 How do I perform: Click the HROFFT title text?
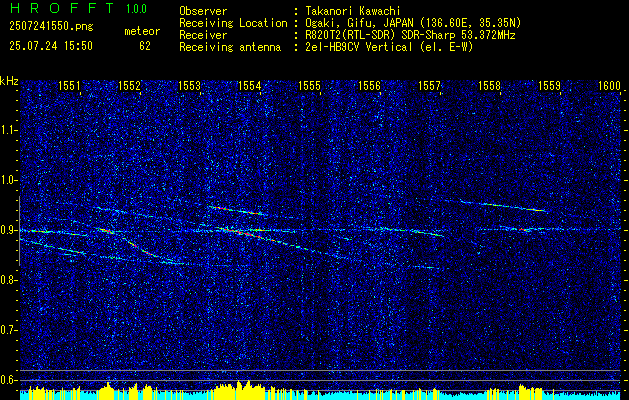coord(62,8)
